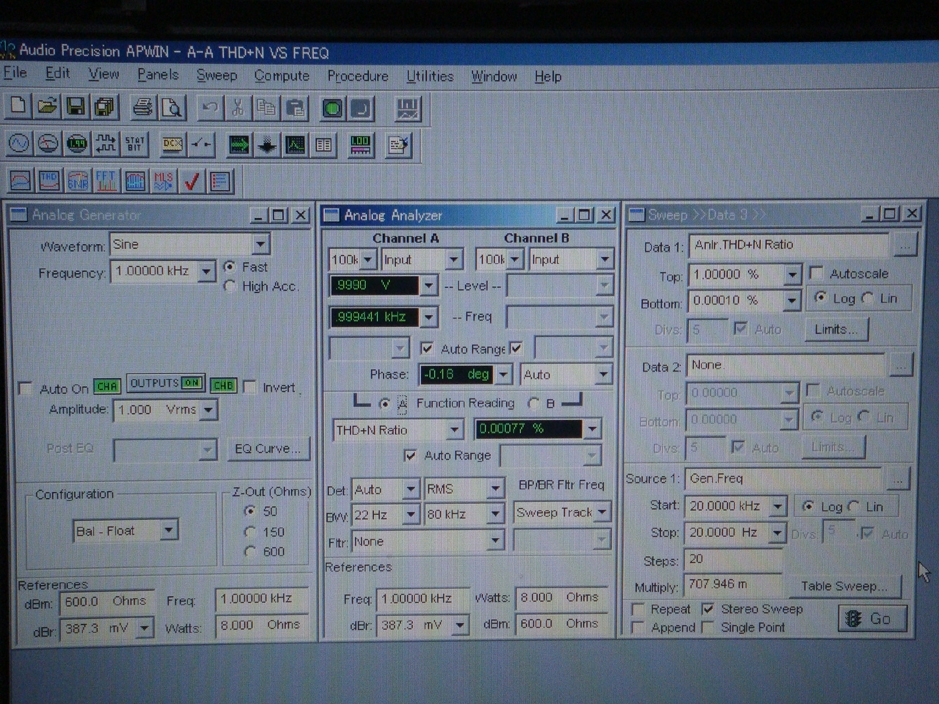The height and width of the screenshot is (704, 939).
Task: Select Z-Out 600 Ohms radio button
Action: (250, 551)
